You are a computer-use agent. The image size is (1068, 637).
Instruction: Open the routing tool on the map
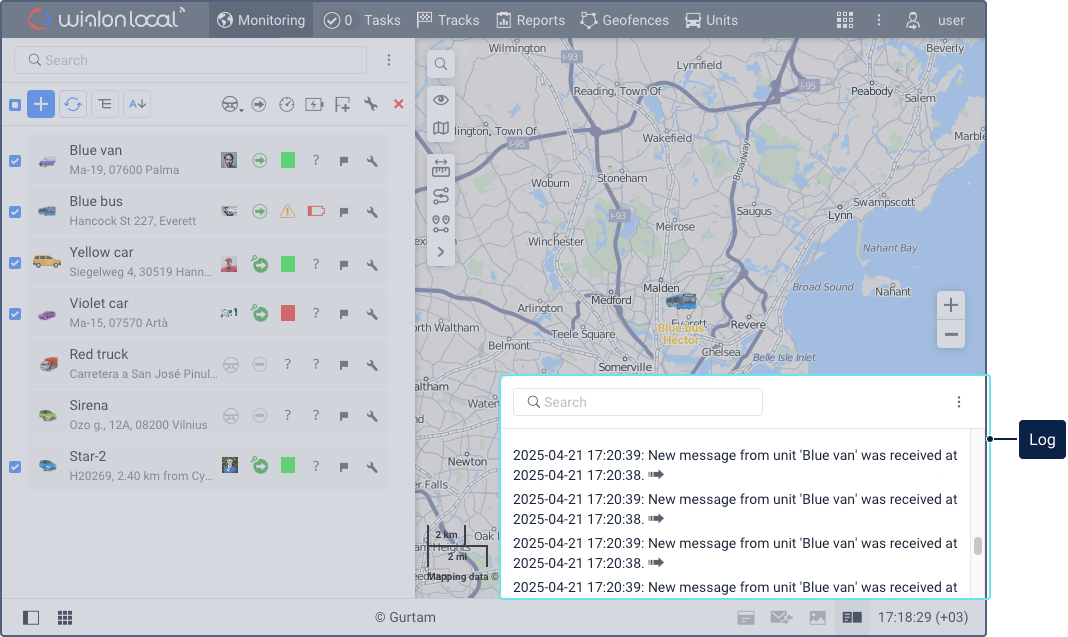click(441, 196)
